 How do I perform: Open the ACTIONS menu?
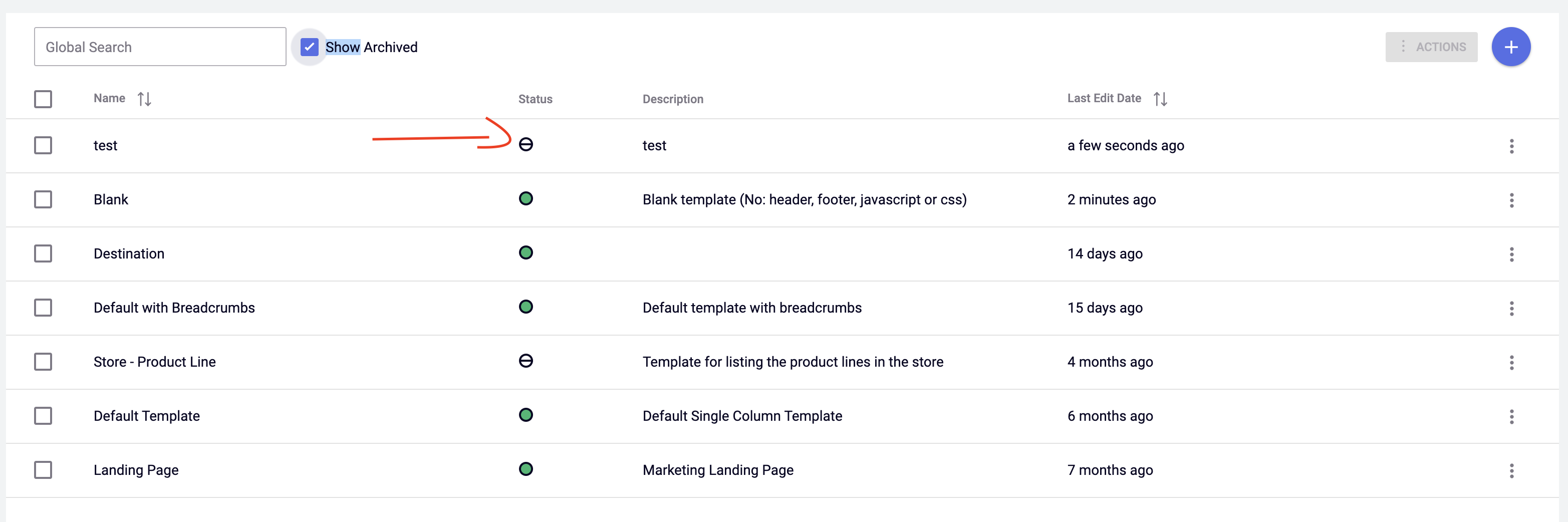(x=1432, y=46)
